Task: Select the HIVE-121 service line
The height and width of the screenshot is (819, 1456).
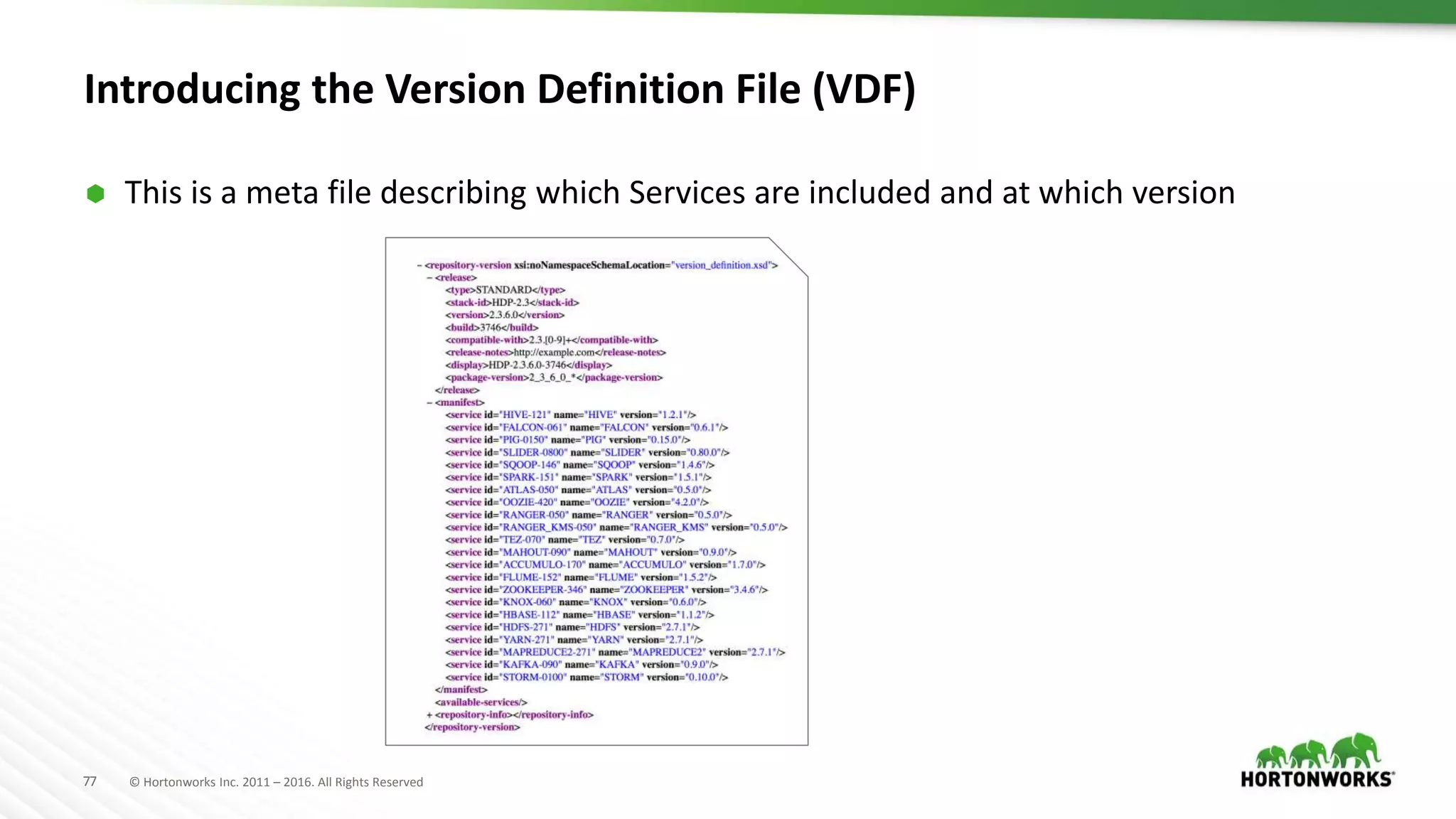Action: tap(571, 414)
